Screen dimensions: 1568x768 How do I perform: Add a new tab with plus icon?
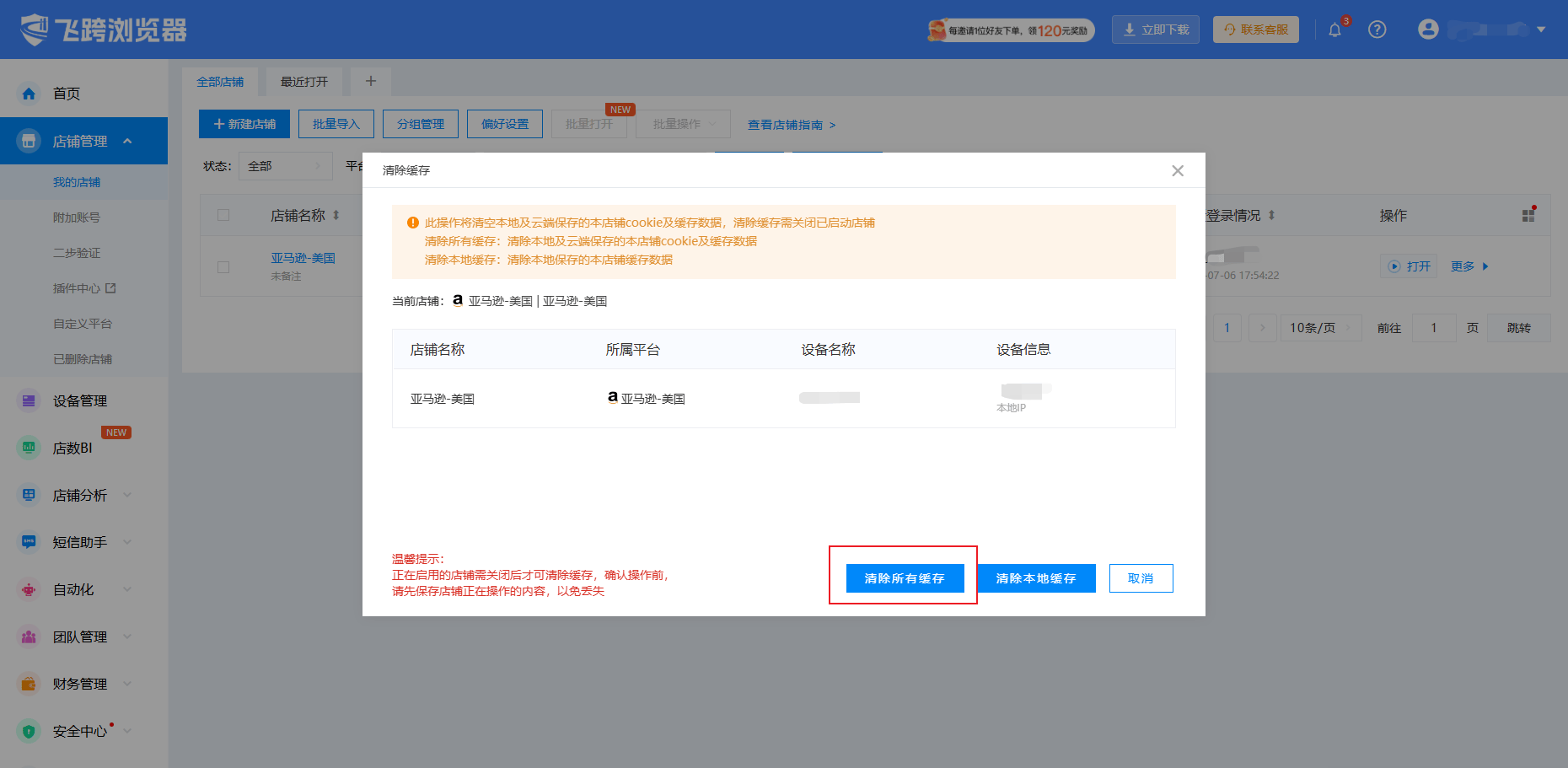tap(370, 81)
